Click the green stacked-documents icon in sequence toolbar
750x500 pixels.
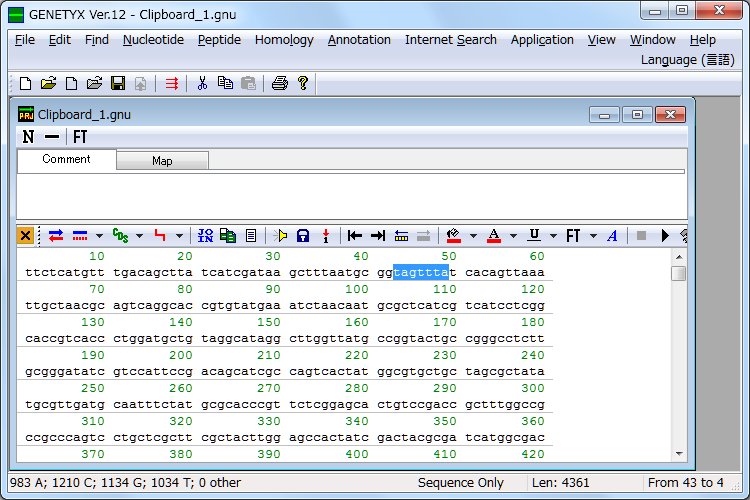tap(228, 235)
